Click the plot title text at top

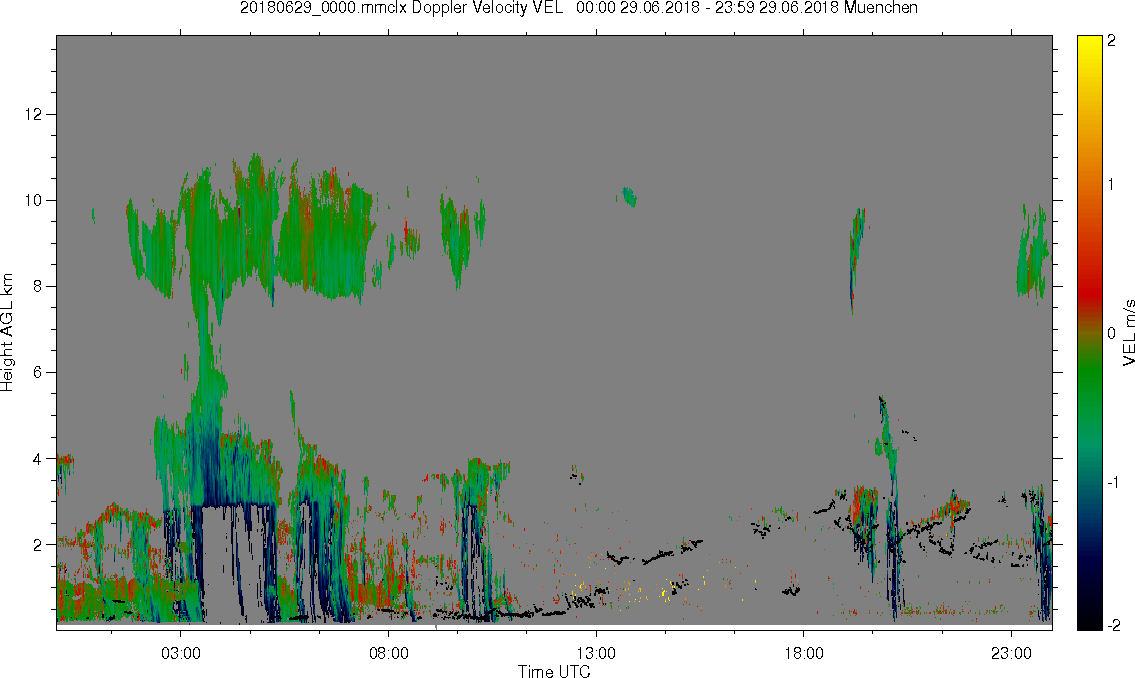click(578, 8)
